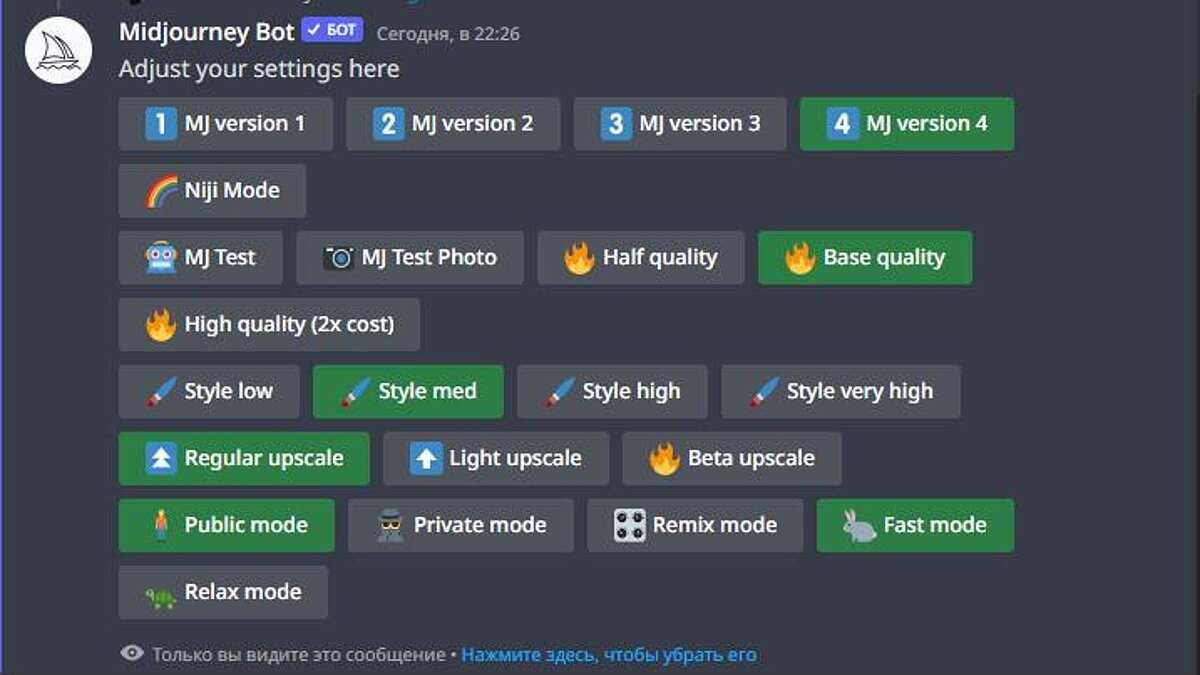Click the detective icon on Private mode
Screen dimensions: 1200x675
(390, 526)
